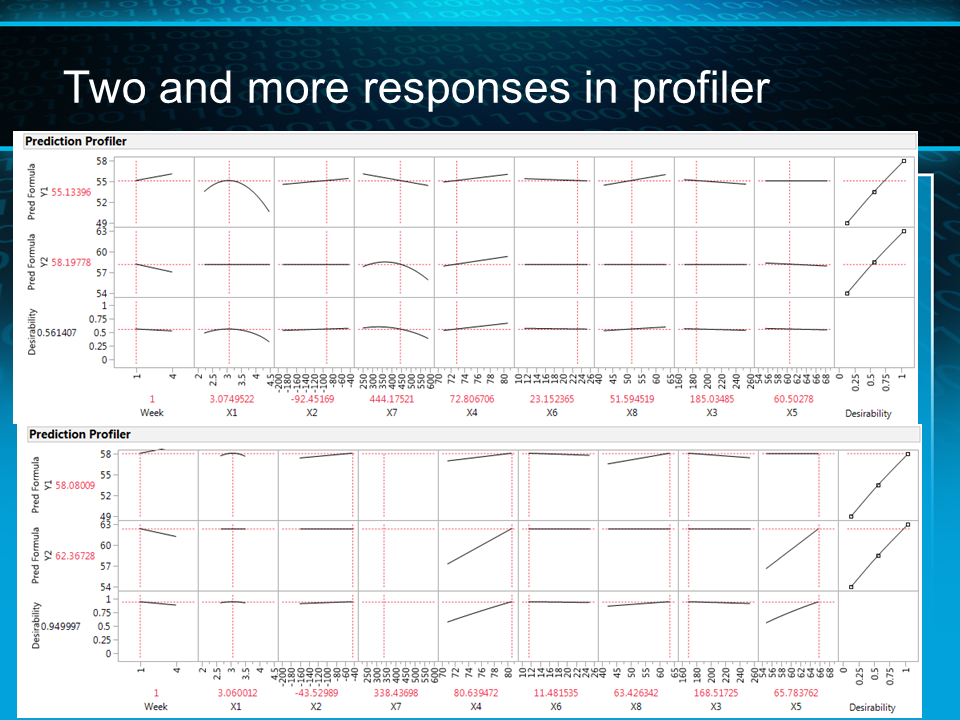Click the Y2 predicted value 62.36728
Viewport: 960px width, 720px height.
[x=75, y=556]
